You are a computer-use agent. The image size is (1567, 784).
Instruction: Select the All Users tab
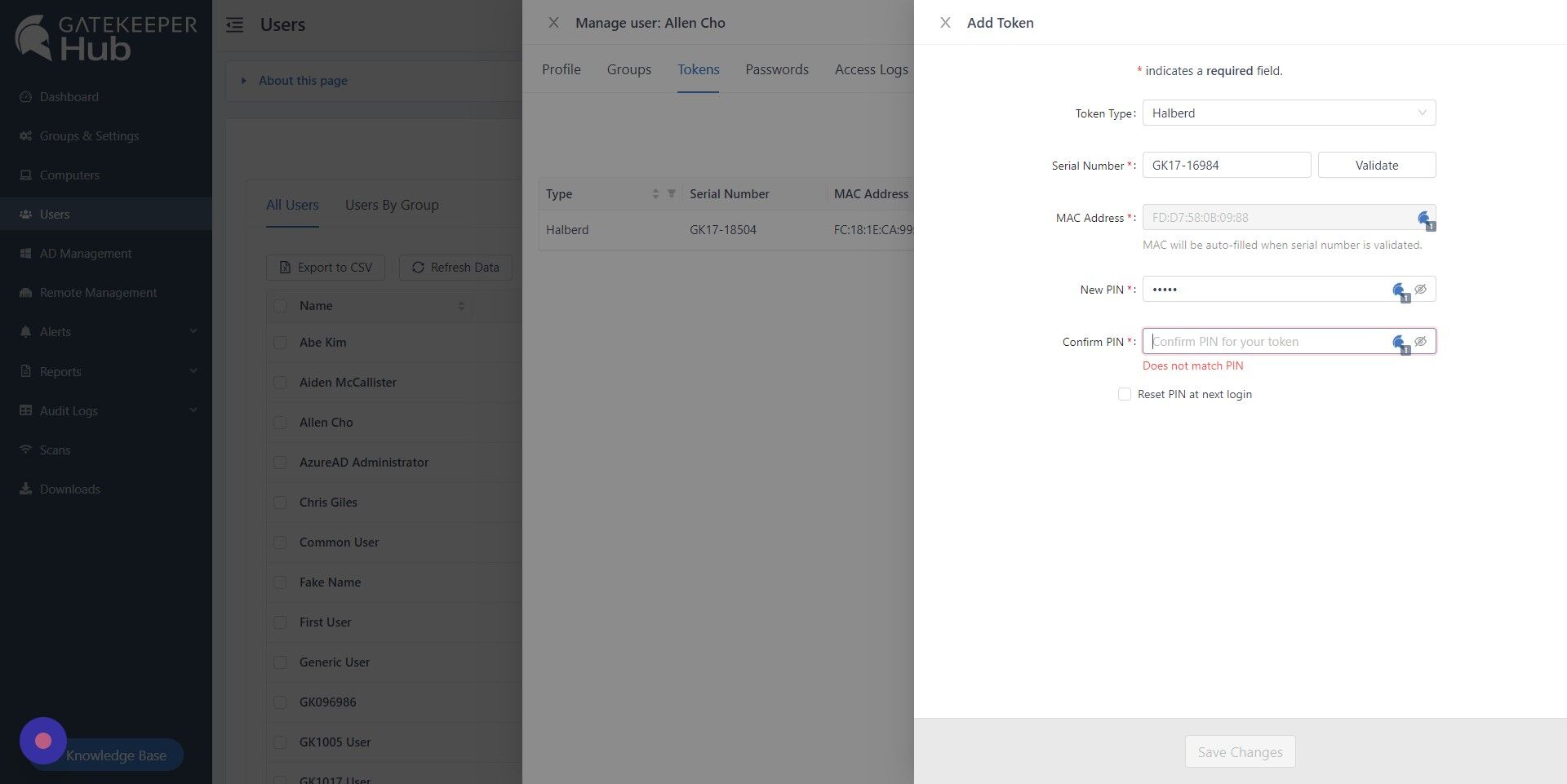292,205
